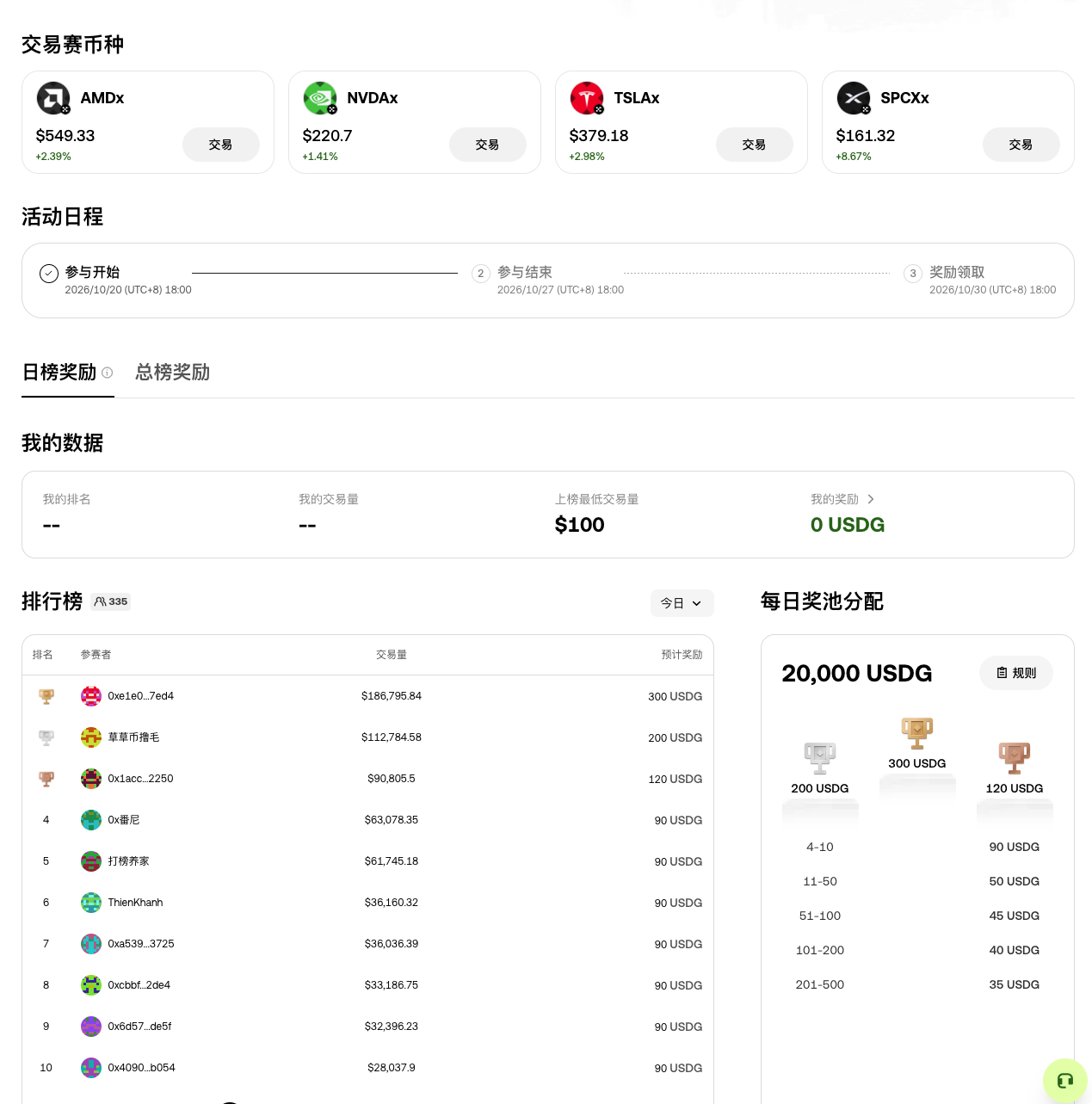Click 20,000 USDG pool total

pos(857,673)
